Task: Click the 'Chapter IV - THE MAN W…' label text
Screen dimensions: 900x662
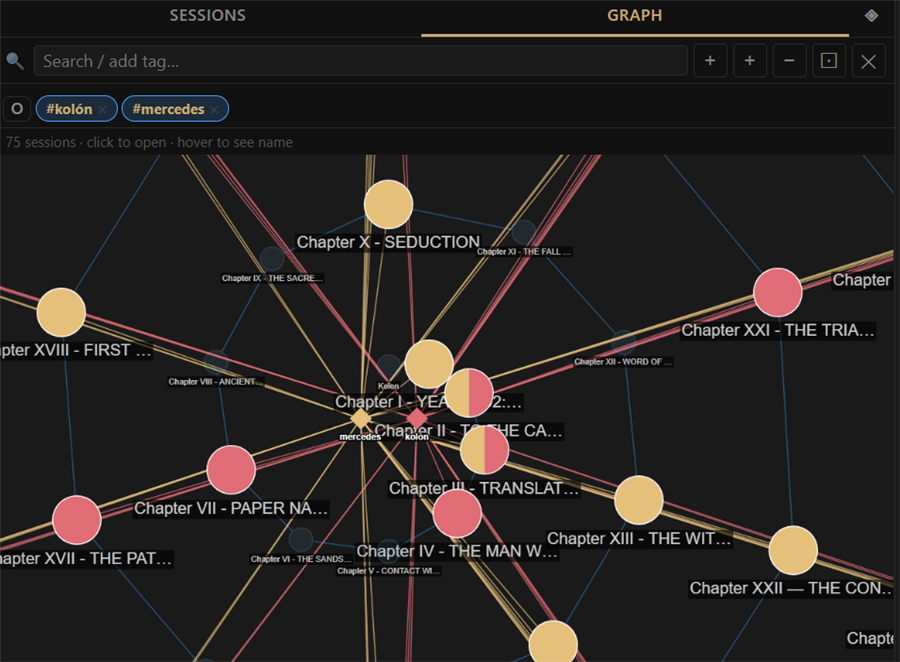Action: click(457, 551)
